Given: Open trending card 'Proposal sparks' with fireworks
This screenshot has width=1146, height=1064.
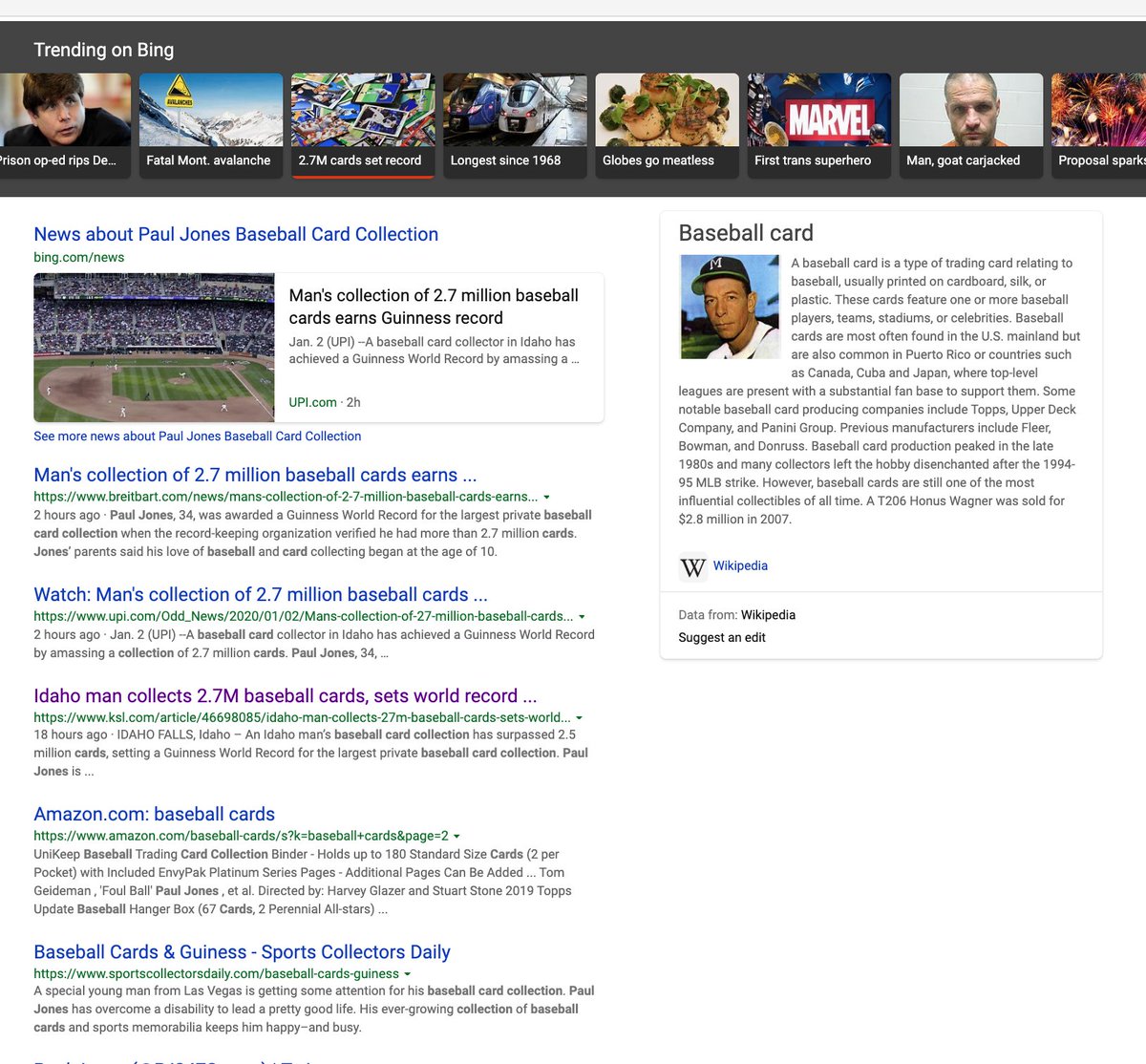Looking at the screenshot, I should tap(1098, 125).
